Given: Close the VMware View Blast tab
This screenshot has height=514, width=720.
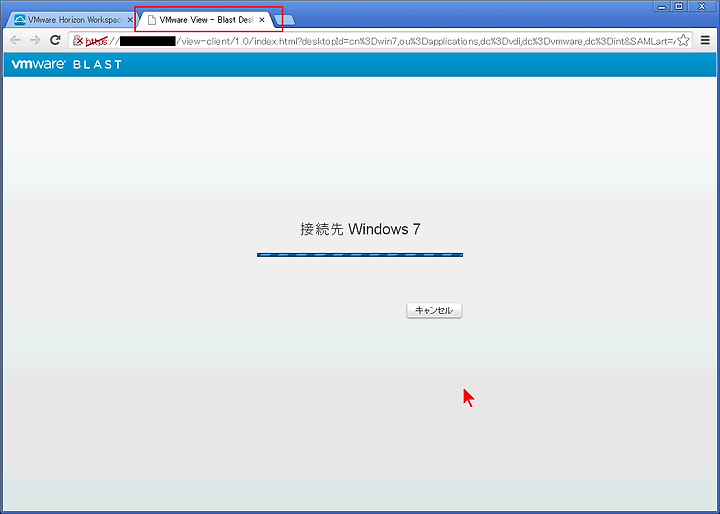Looking at the screenshot, I should click(x=262, y=20).
